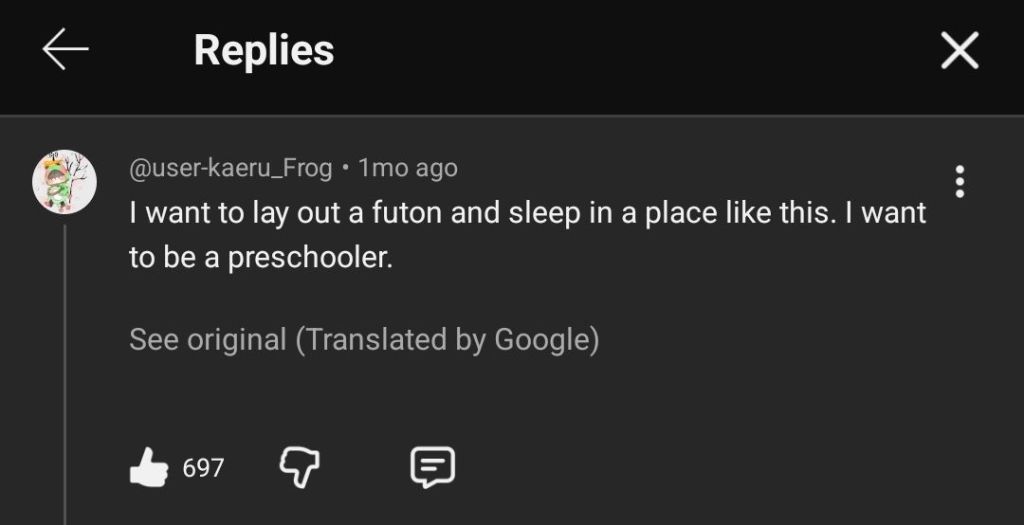
Task: Open the commenter's frog profile avatar
Action: 64,183
